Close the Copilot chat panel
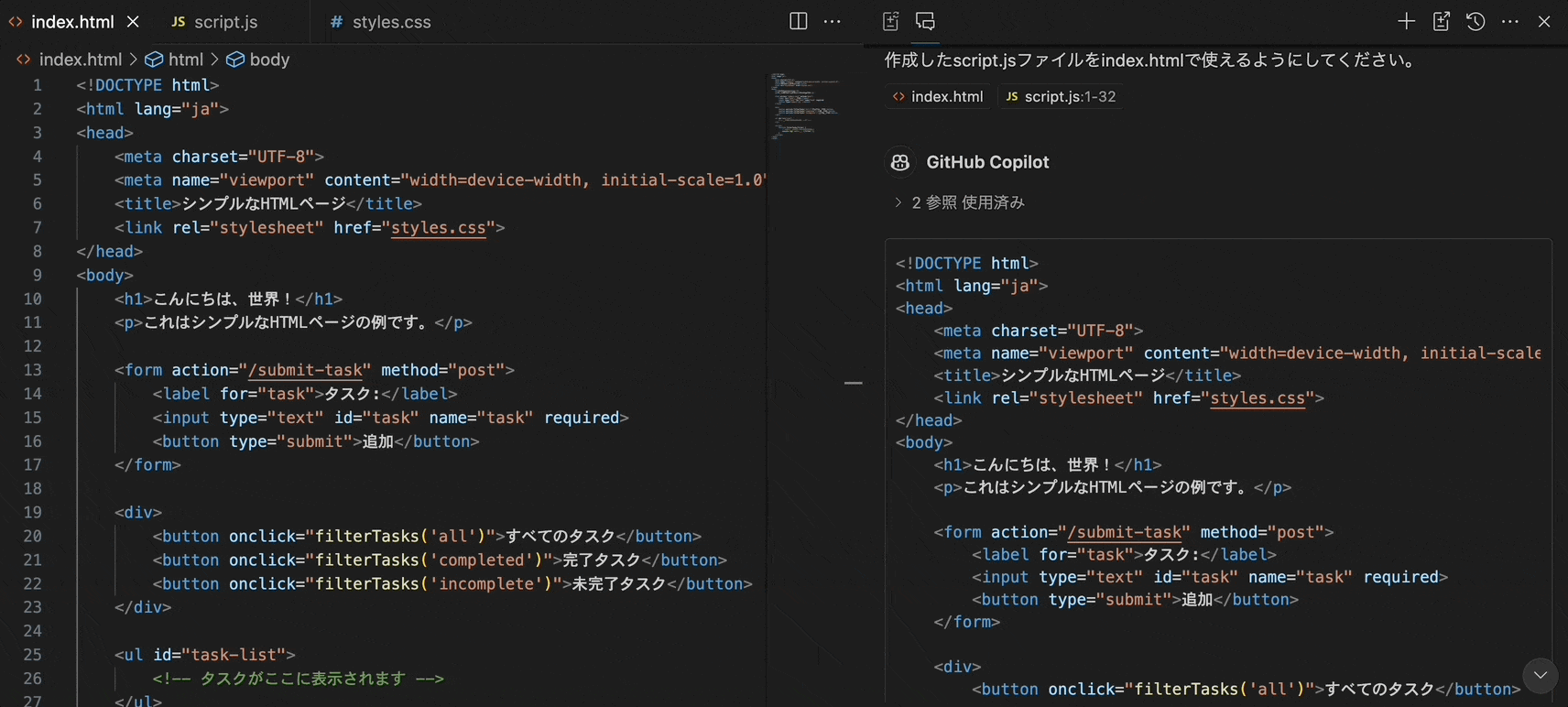 (1544, 21)
